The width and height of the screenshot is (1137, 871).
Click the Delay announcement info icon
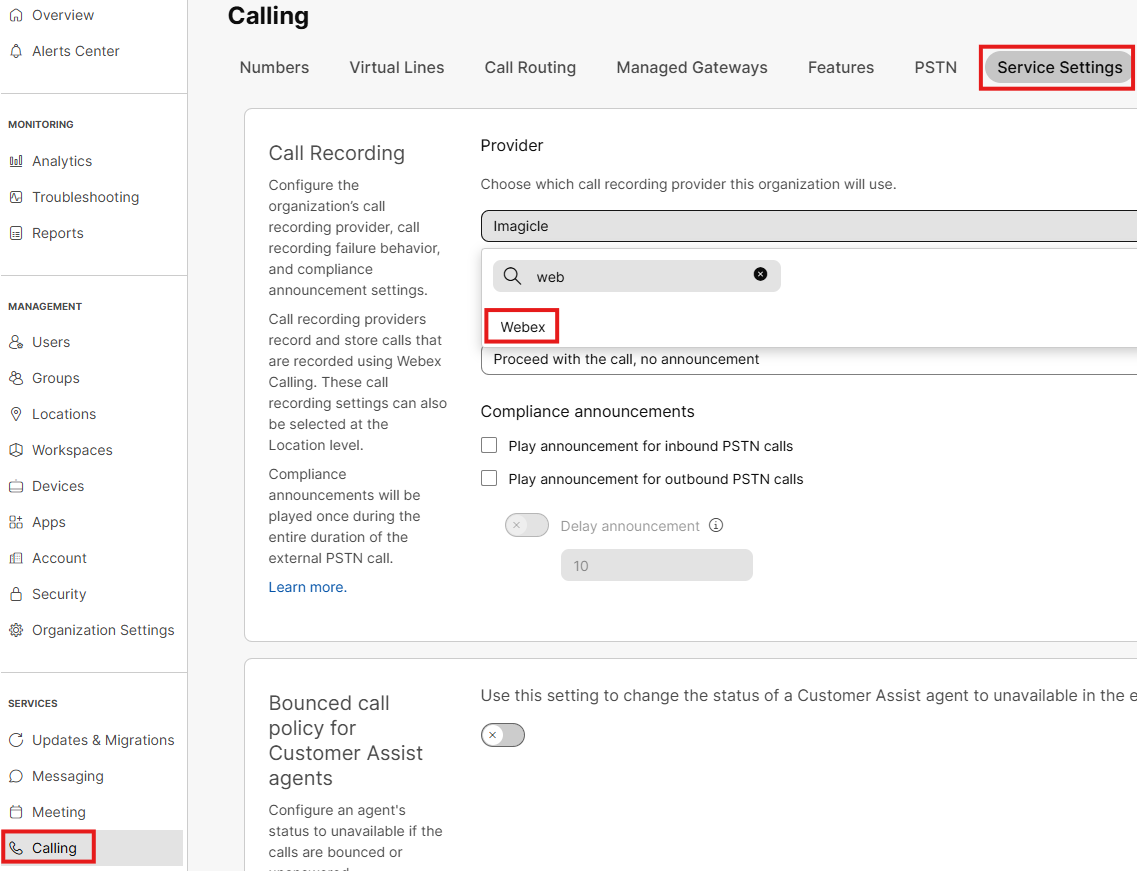pos(715,526)
